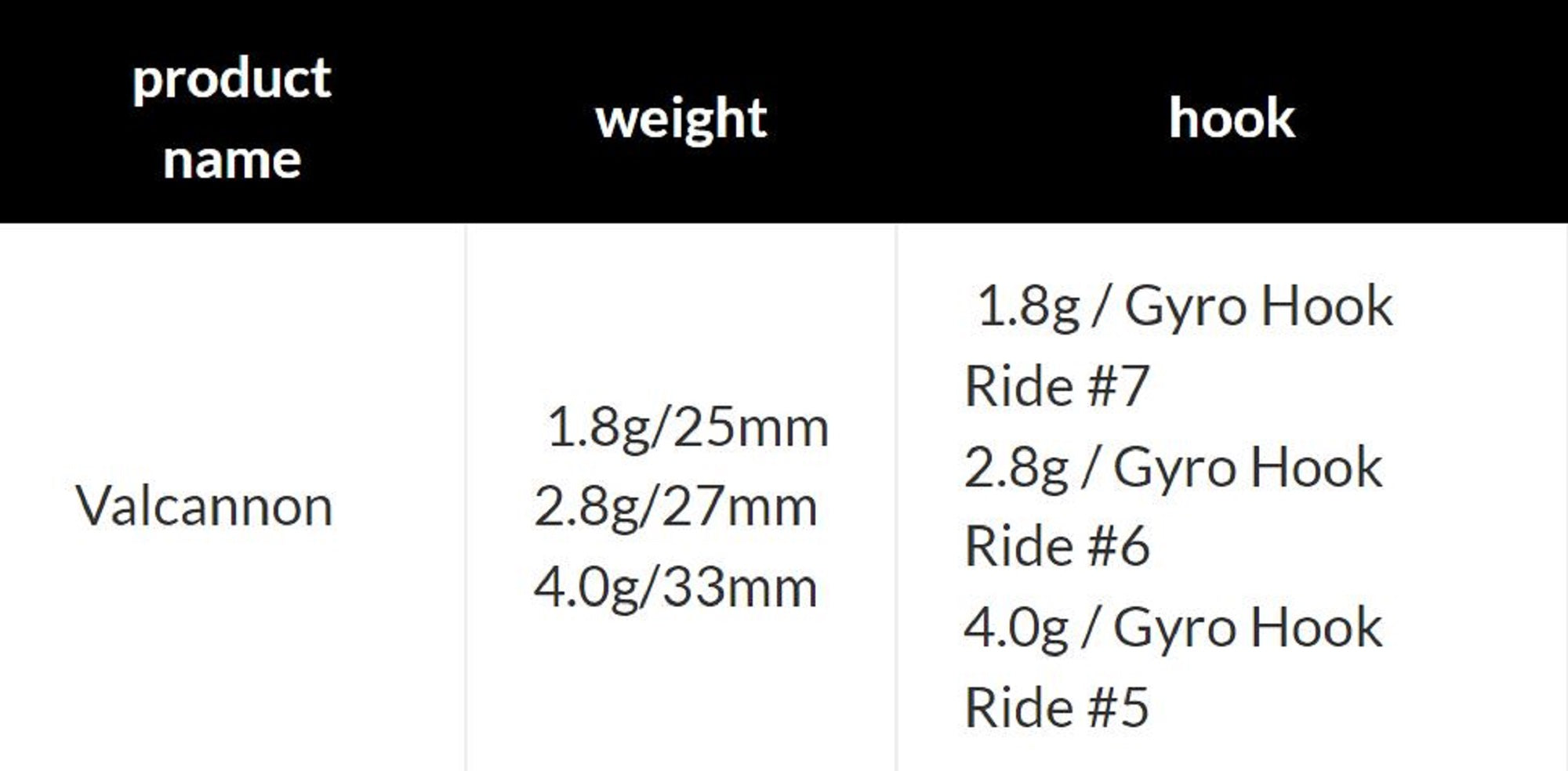Select the "Ride #5" hook size text
Screen dimensions: 1568x771
pos(1056,708)
